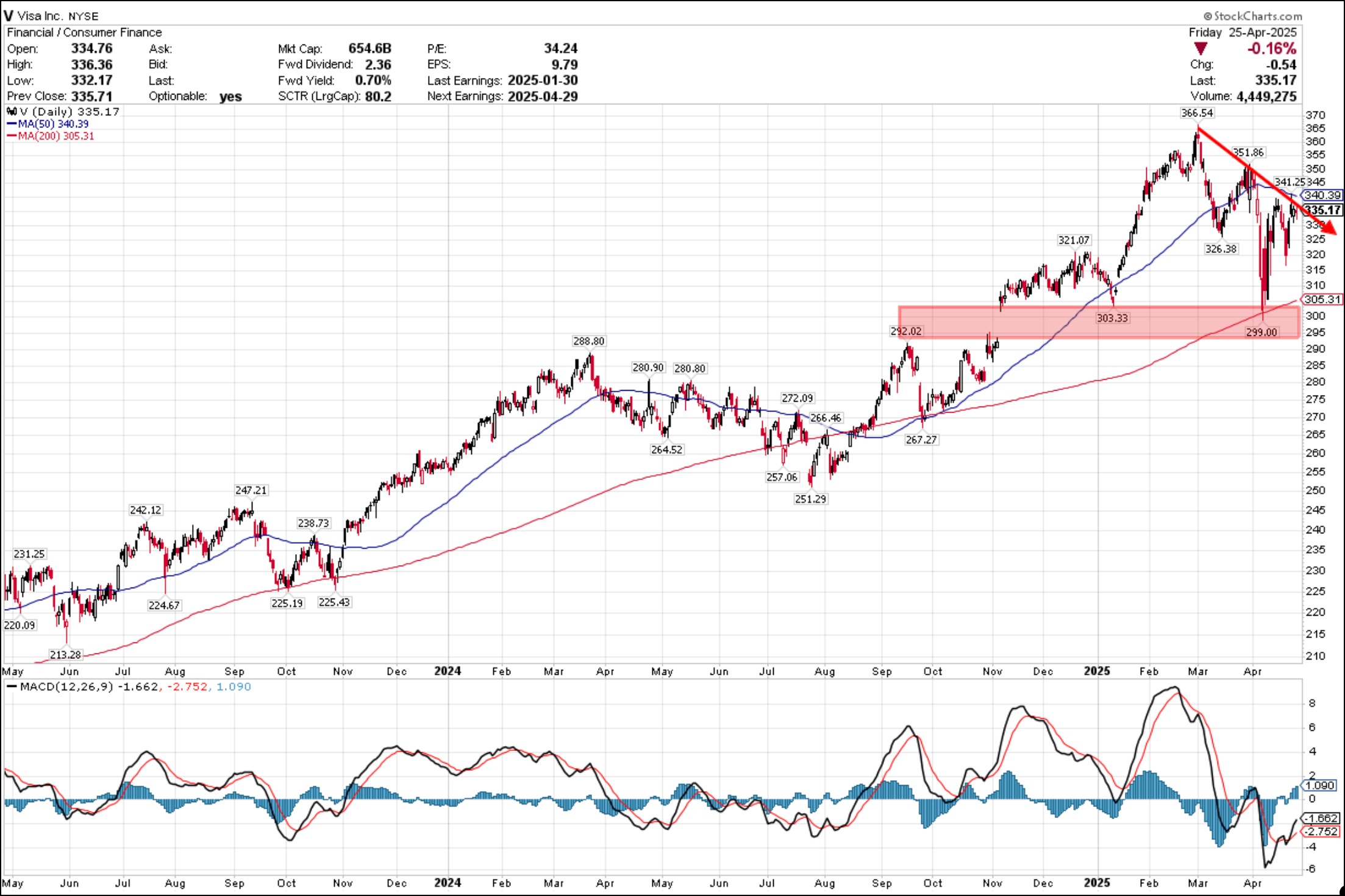Click the StockCharts.com copyright watermark

[1252, 16]
